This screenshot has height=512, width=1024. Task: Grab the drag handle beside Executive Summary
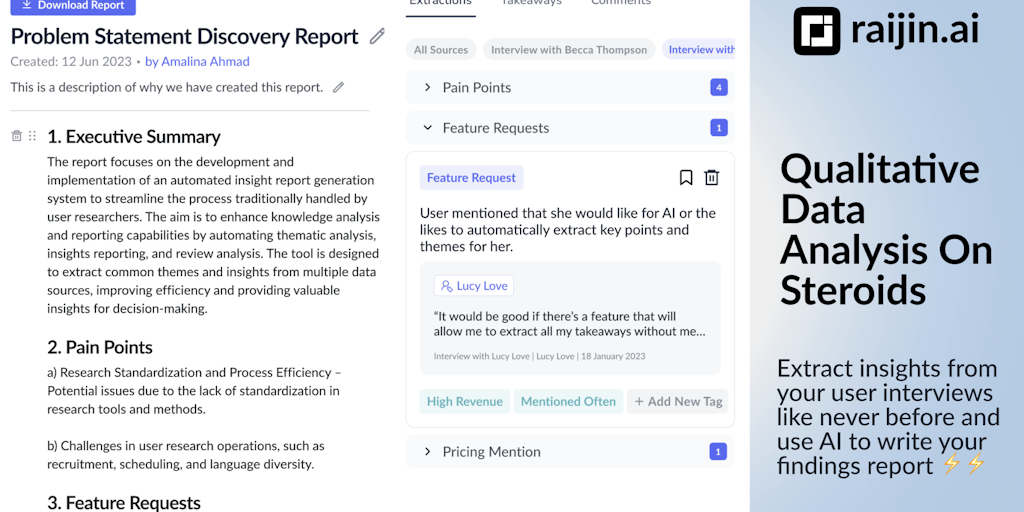click(32, 136)
